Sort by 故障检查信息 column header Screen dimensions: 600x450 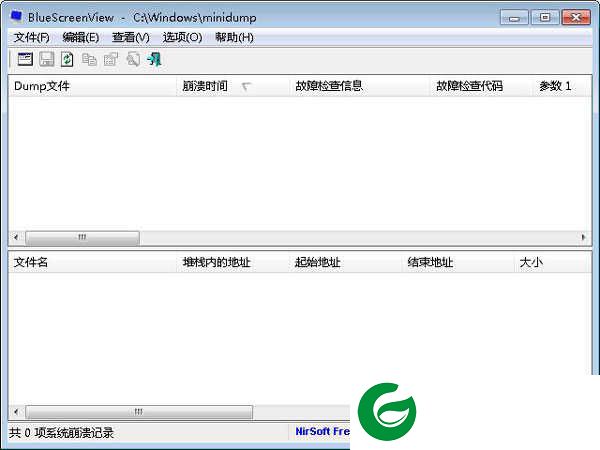(x=360, y=86)
